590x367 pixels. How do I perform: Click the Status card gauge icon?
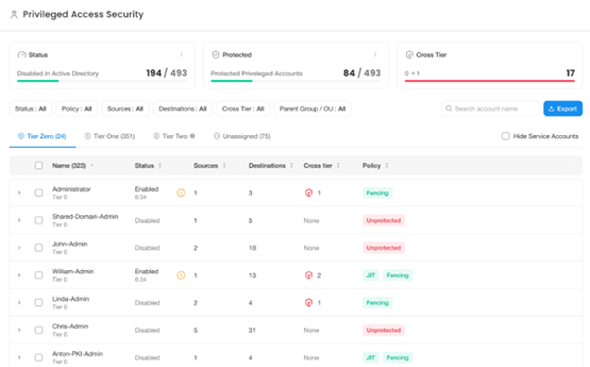(22, 55)
